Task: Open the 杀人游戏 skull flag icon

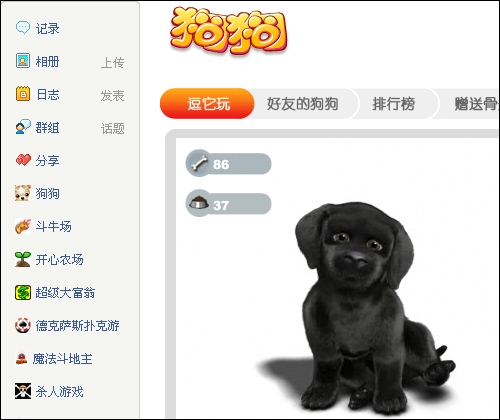Action: pos(23,391)
